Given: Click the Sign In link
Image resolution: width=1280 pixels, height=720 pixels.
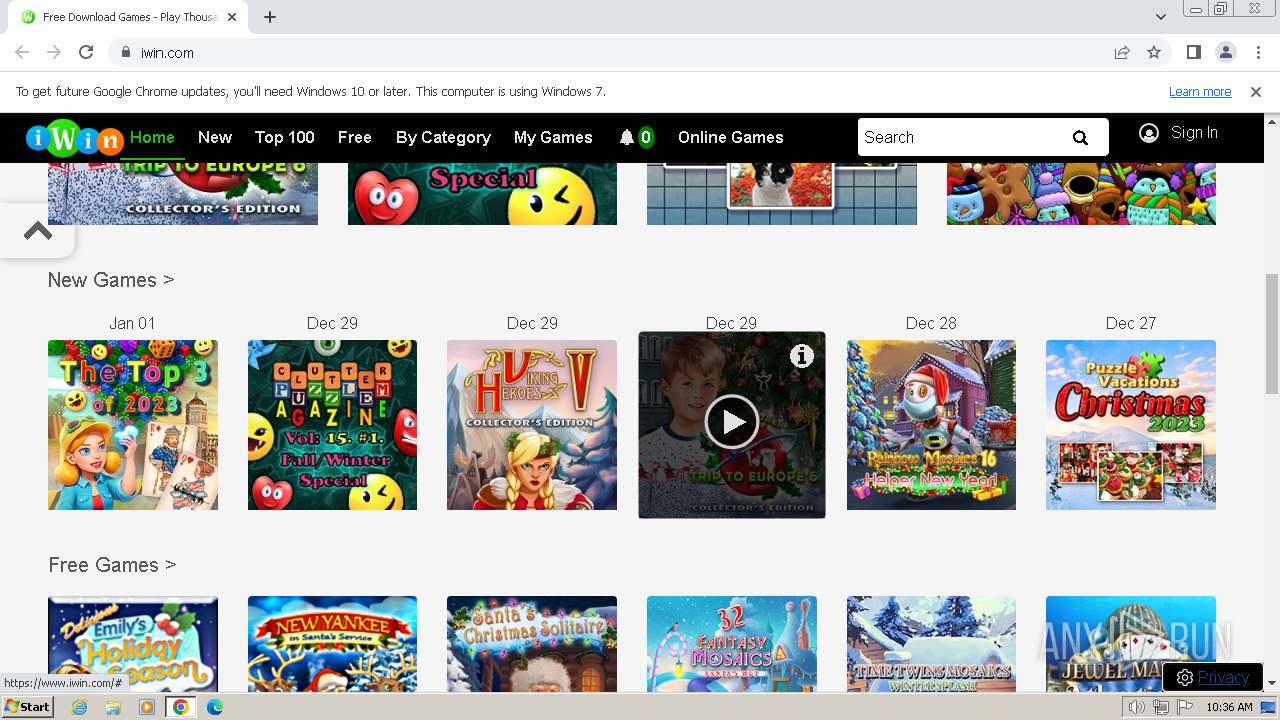Looking at the screenshot, I should (x=1194, y=133).
